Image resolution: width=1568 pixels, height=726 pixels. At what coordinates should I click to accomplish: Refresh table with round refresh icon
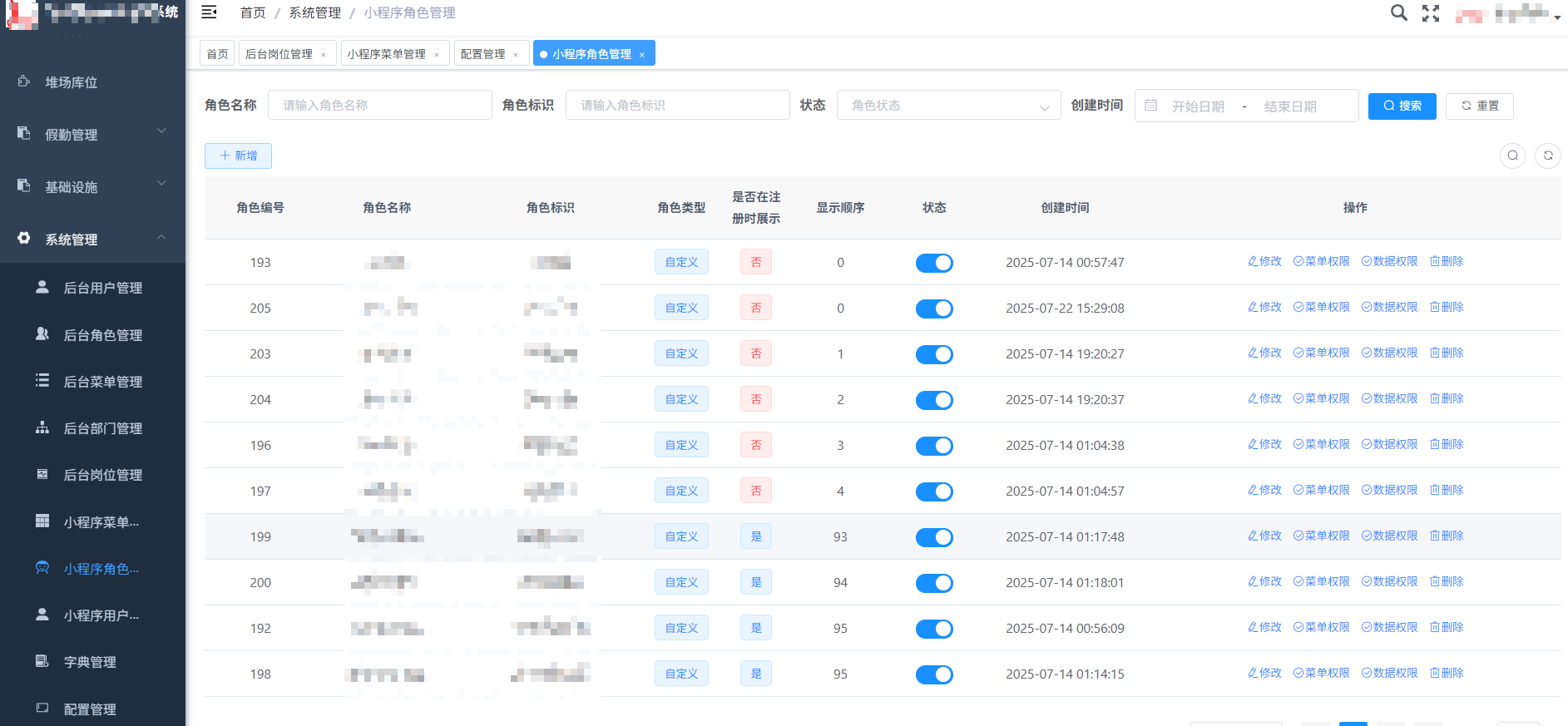click(1548, 156)
